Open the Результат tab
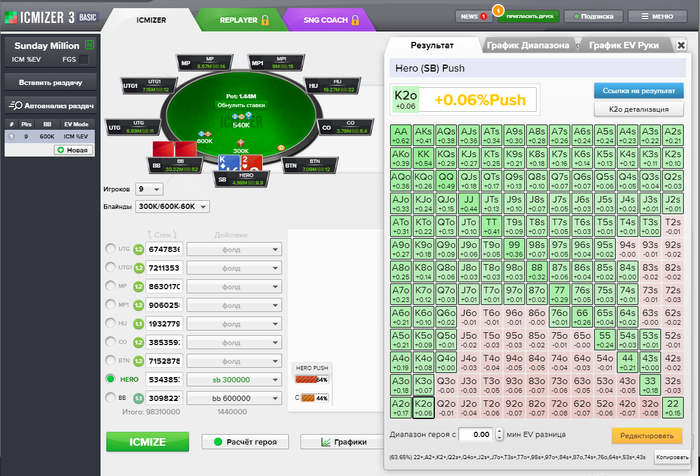 point(432,45)
